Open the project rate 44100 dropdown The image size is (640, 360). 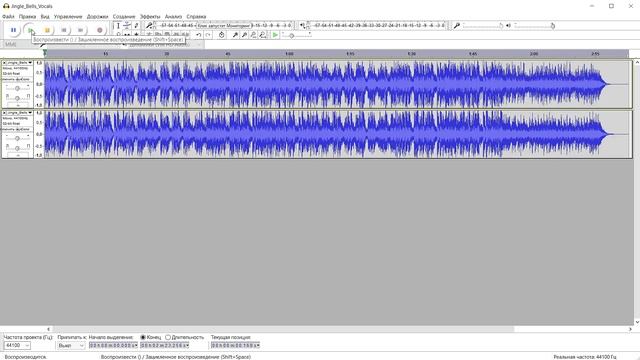[17, 345]
